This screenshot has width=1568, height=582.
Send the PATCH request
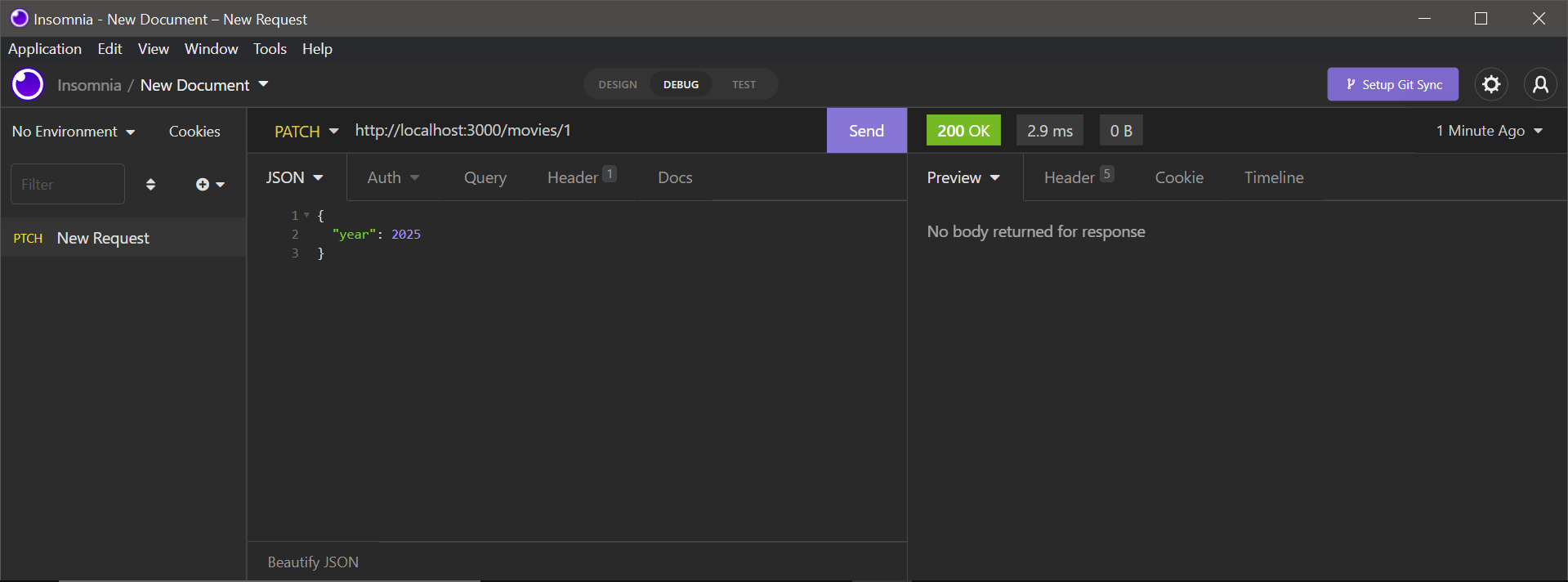pyautogui.click(x=866, y=131)
